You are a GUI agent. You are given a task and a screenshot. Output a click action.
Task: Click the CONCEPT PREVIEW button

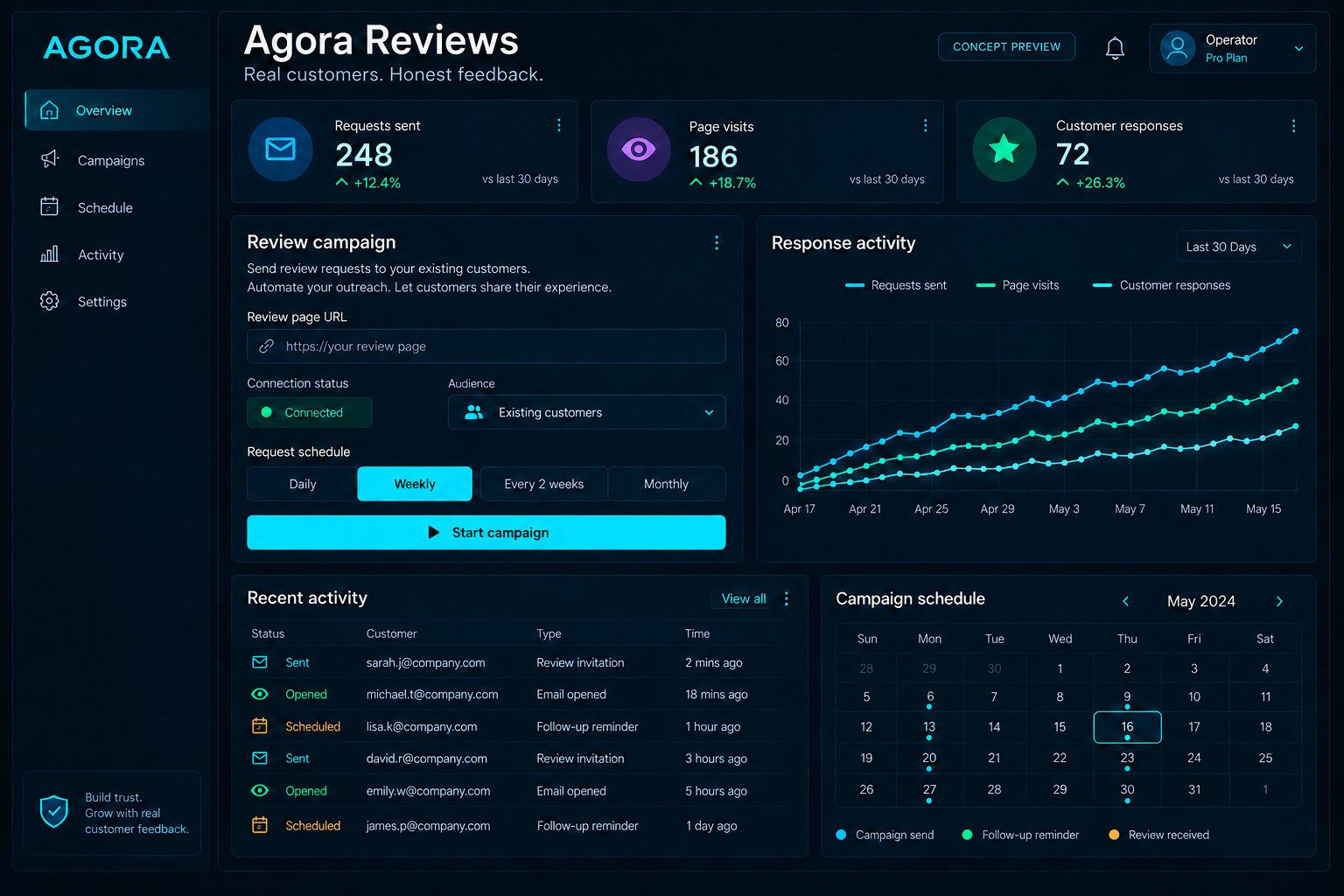click(x=1007, y=47)
